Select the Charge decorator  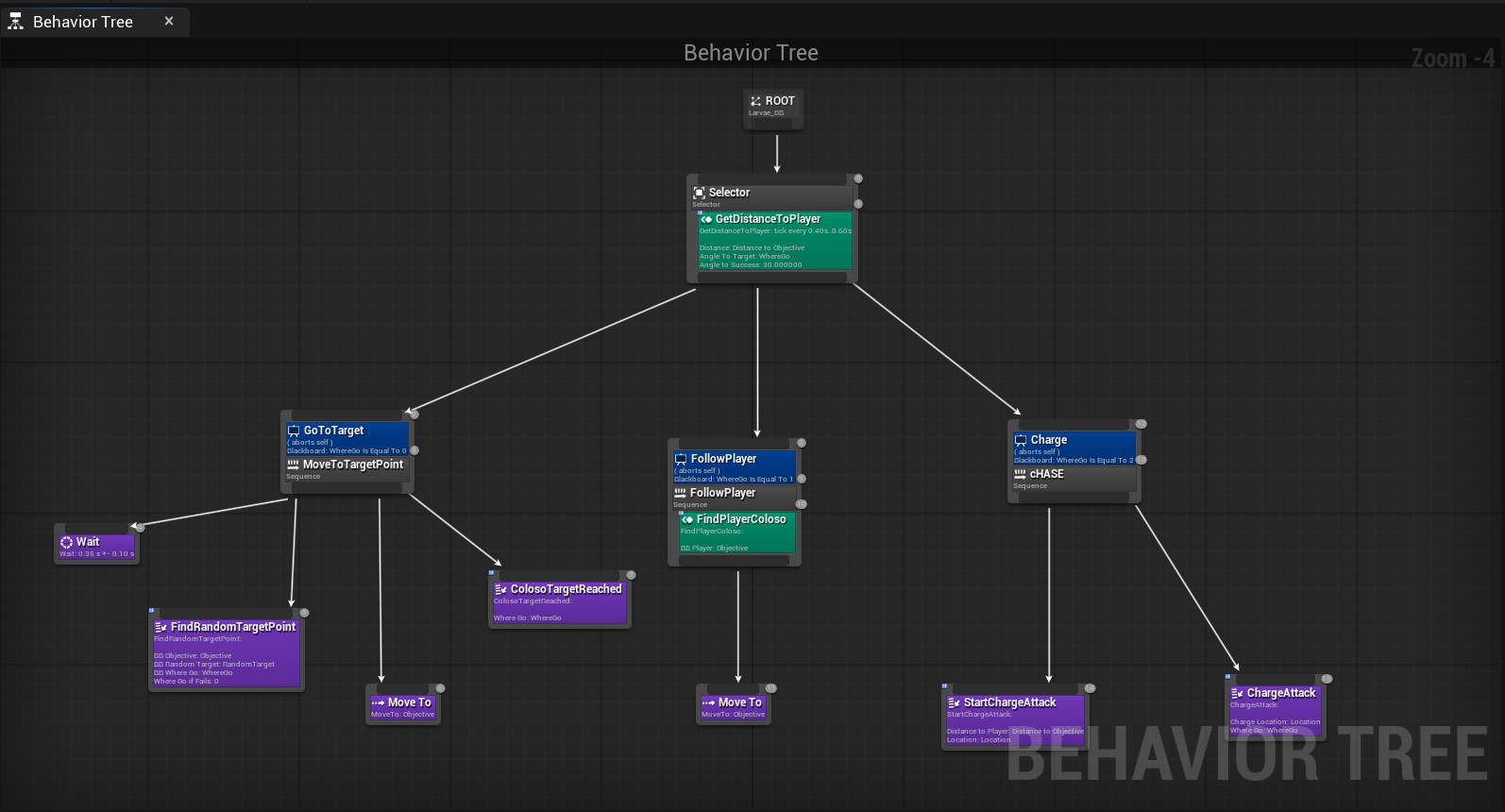click(1074, 448)
